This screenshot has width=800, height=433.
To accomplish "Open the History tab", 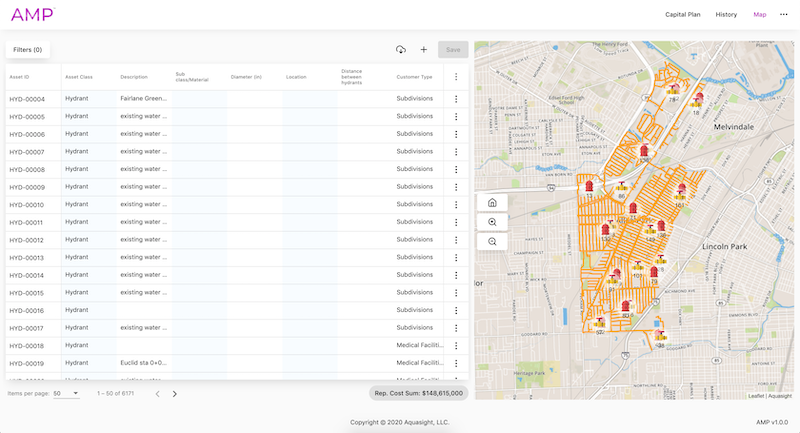I will pyautogui.click(x=726, y=15).
